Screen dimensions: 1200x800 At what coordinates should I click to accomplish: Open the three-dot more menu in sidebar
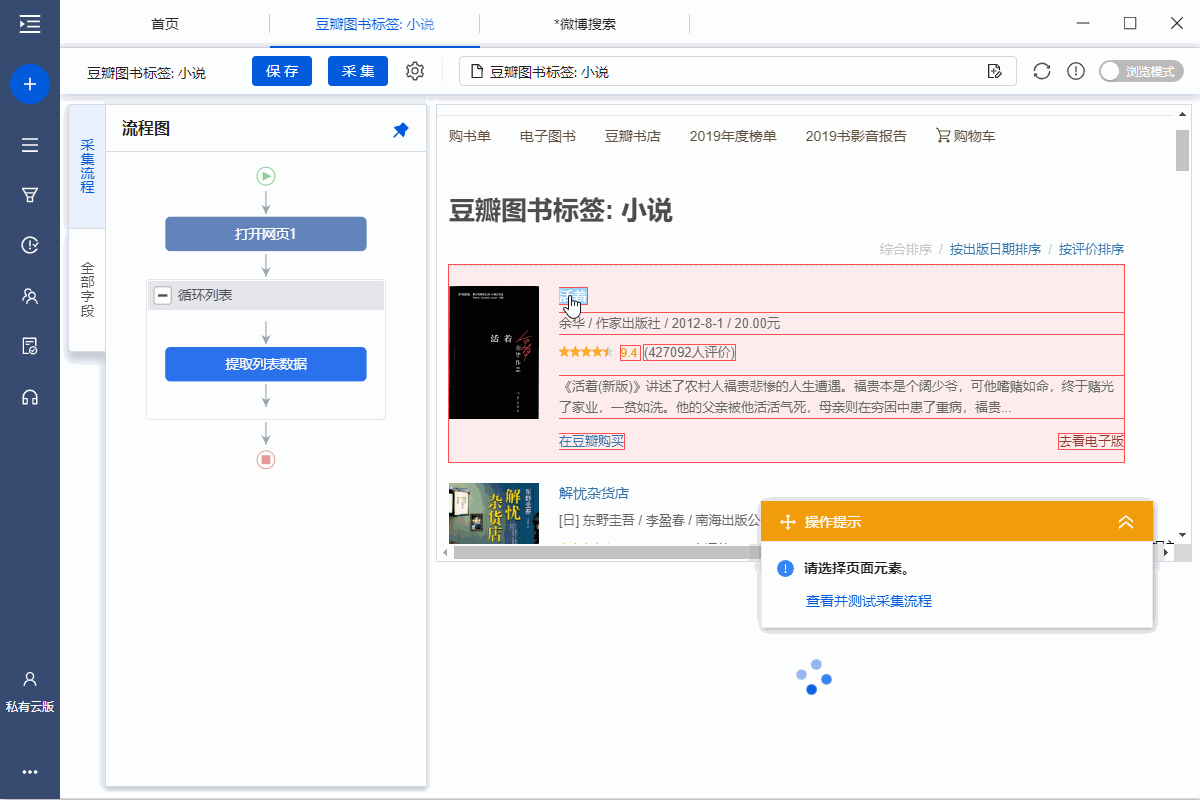click(30, 772)
